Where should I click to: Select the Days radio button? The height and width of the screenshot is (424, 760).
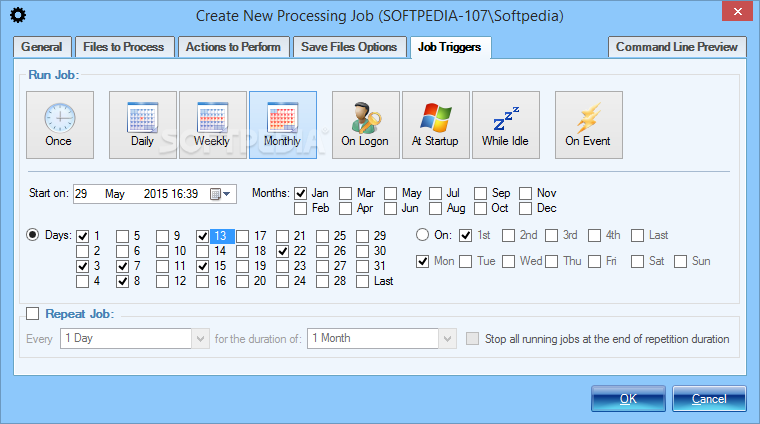click(x=32, y=235)
